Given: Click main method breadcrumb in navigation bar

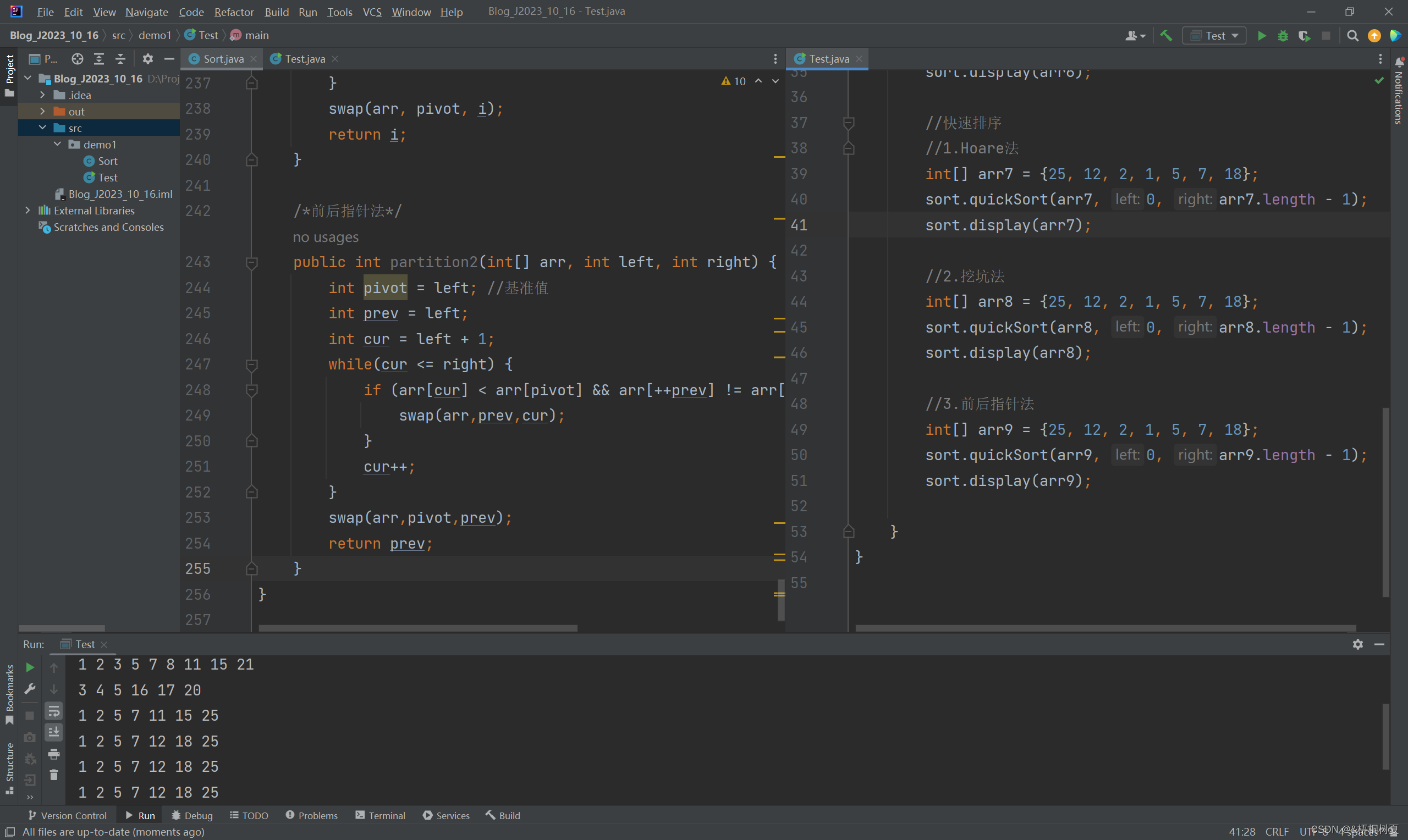Looking at the screenshot, I should tap(250, 35).
